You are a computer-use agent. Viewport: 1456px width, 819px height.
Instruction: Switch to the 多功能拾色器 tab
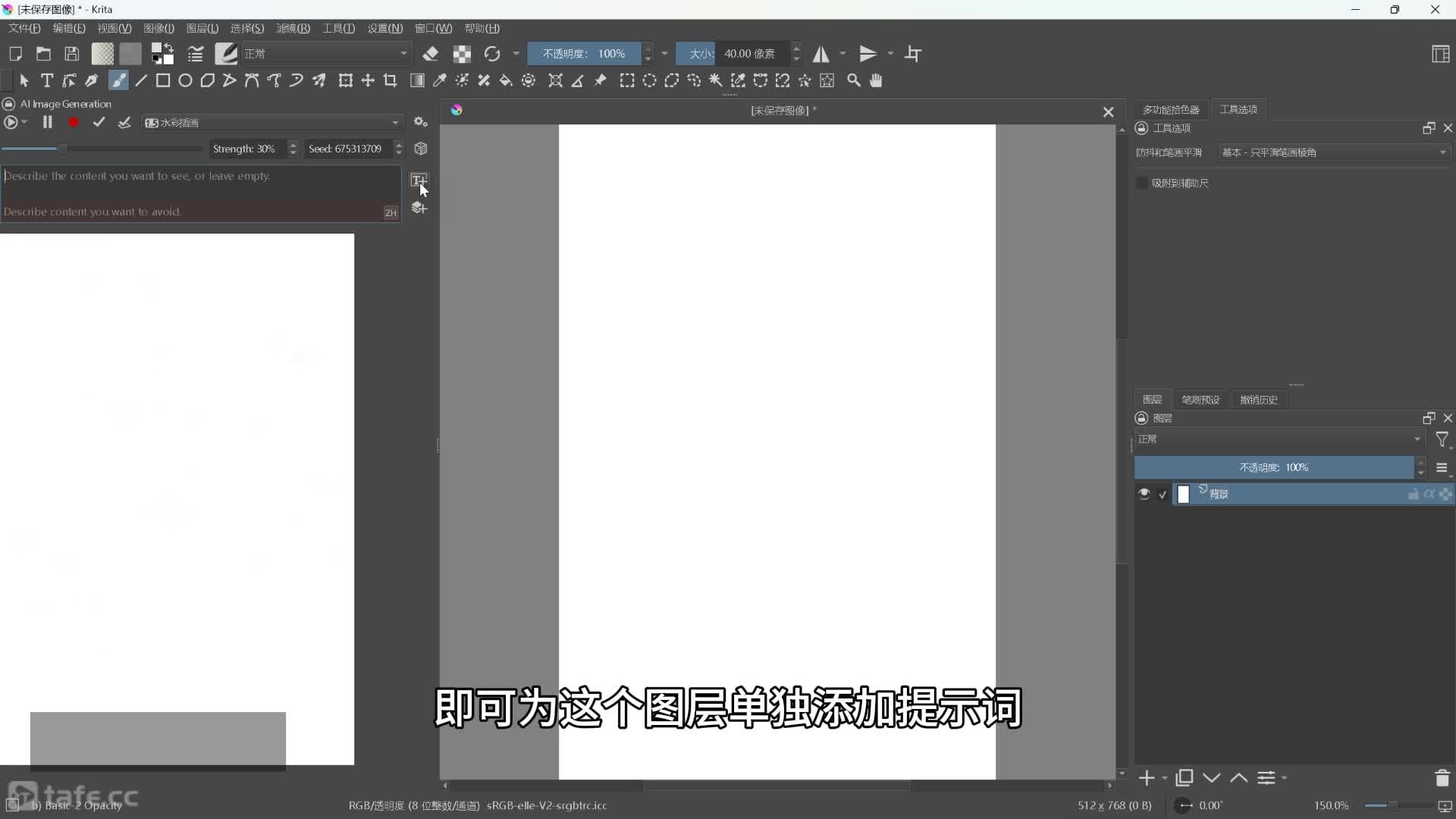click(1171, 110)
